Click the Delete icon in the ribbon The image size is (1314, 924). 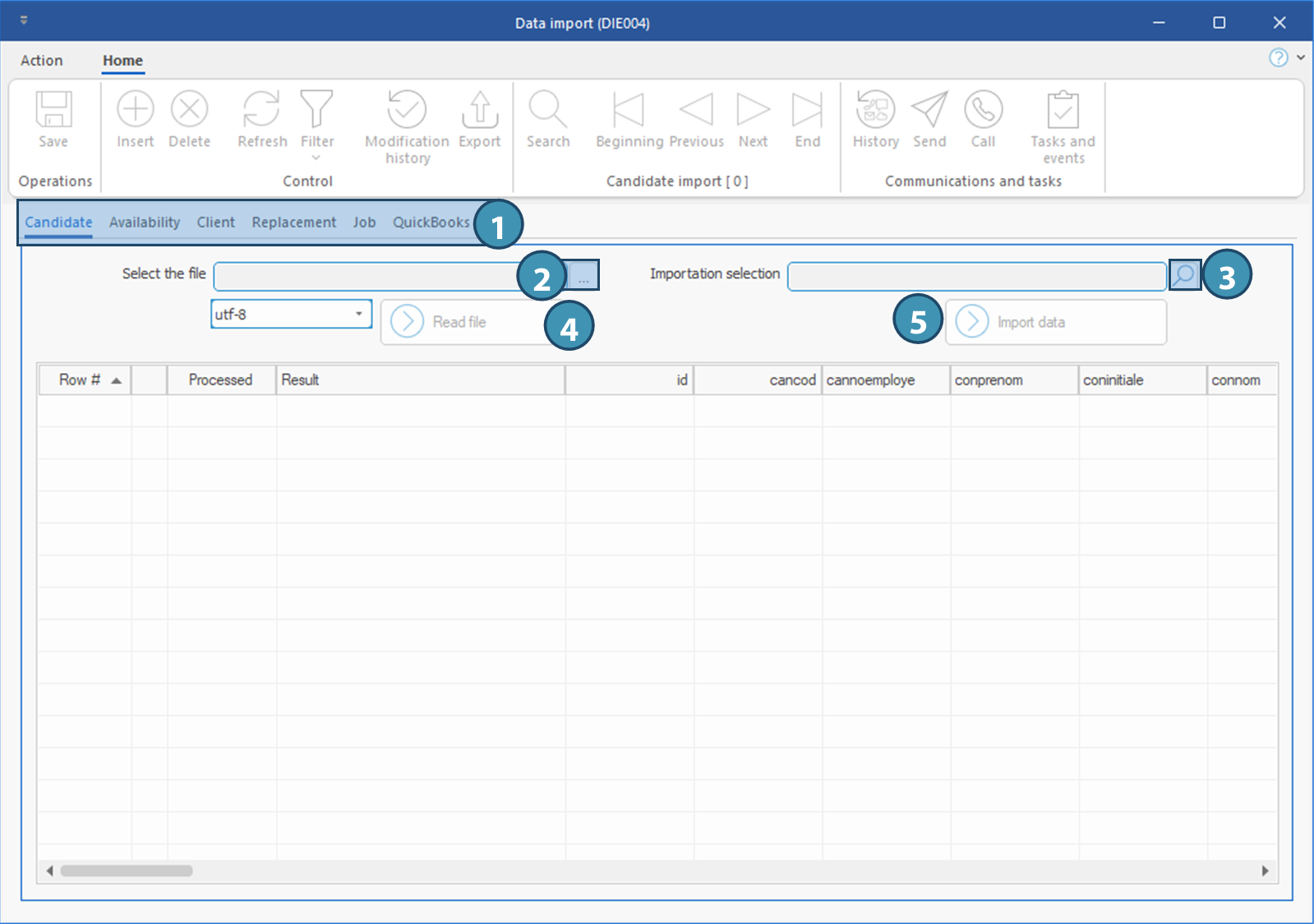tap(189, 110)
